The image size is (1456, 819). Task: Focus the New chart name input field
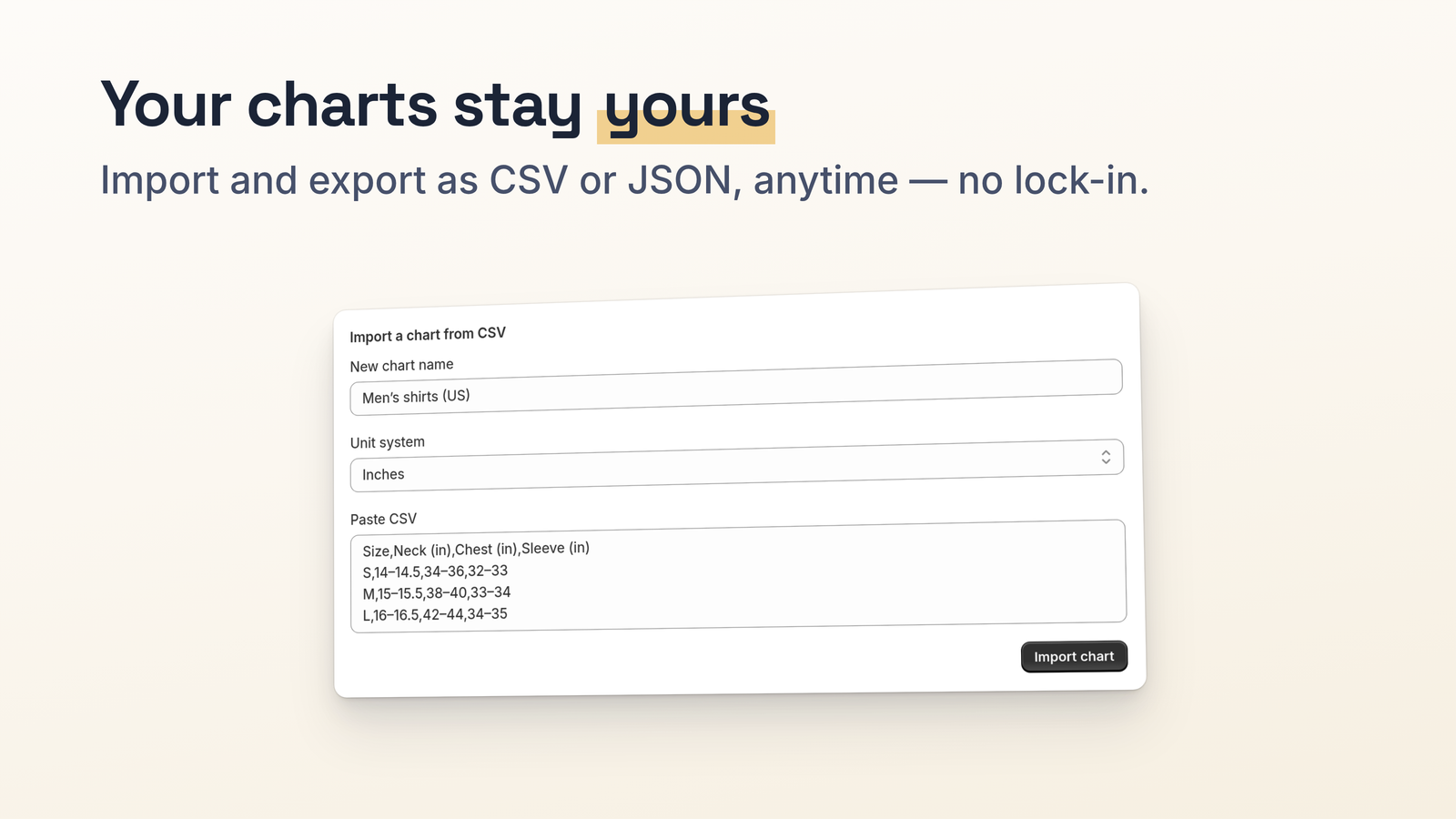736,387
